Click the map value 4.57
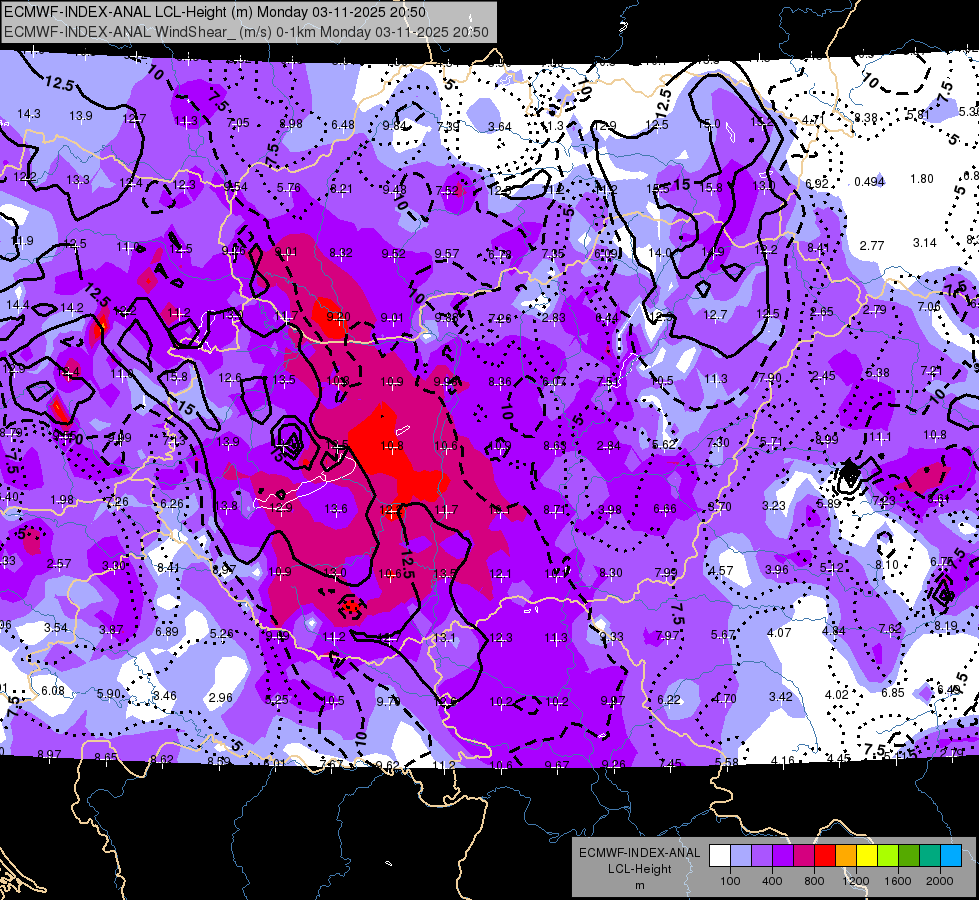Image resolution: width=979 pixels, height=900 pixels. point(721,571)
